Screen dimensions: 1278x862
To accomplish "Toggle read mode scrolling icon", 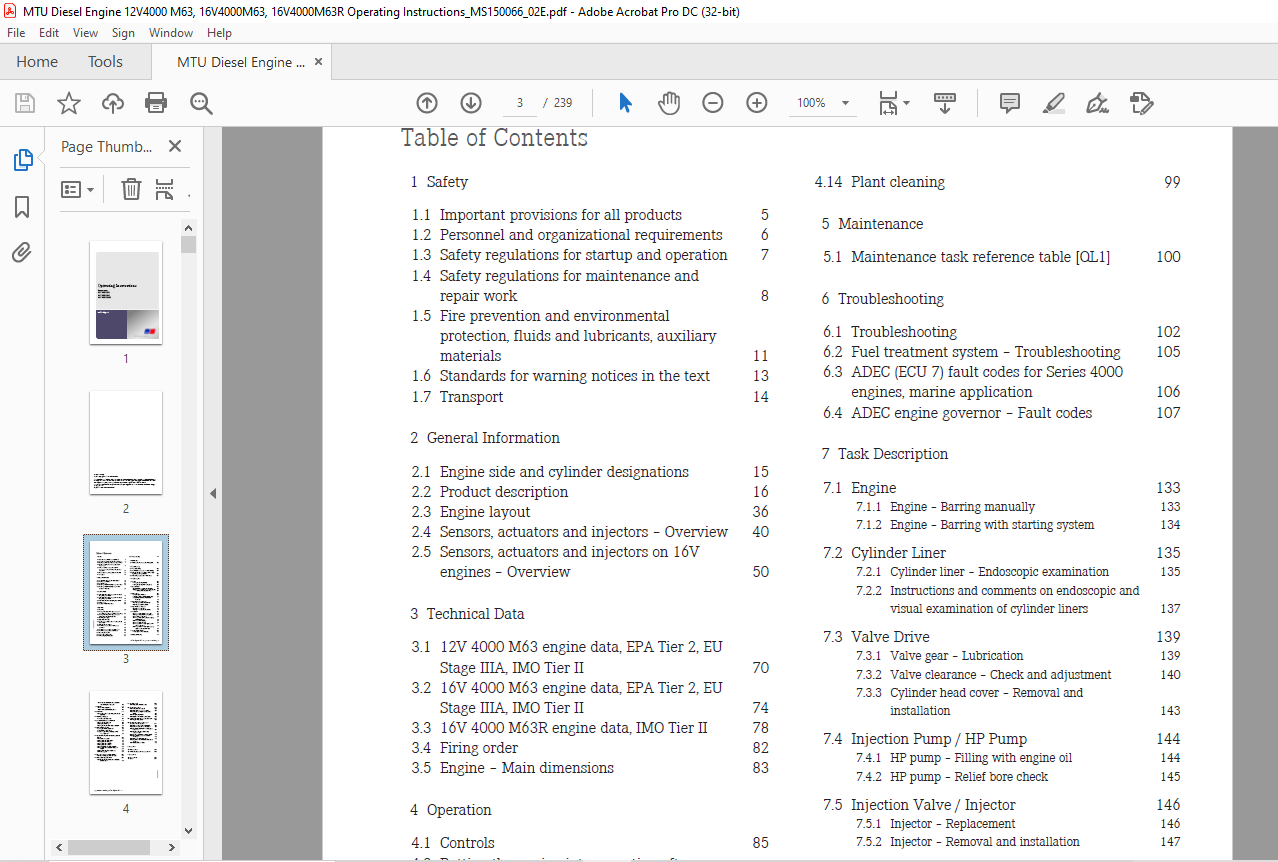I will (x=945, y=103).
